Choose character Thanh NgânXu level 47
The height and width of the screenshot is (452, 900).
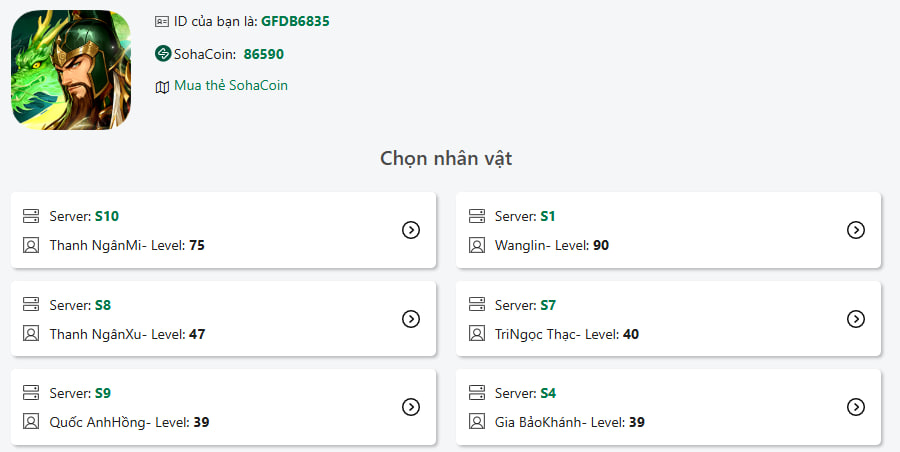pos(127,334)
